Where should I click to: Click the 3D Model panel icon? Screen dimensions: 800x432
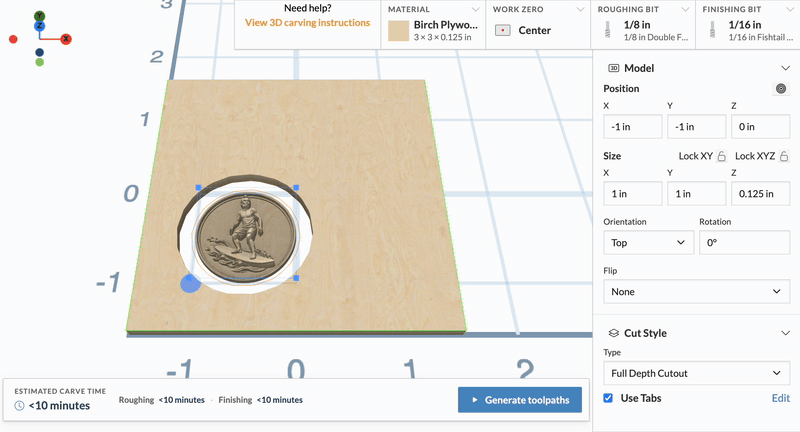click(614, 68)
